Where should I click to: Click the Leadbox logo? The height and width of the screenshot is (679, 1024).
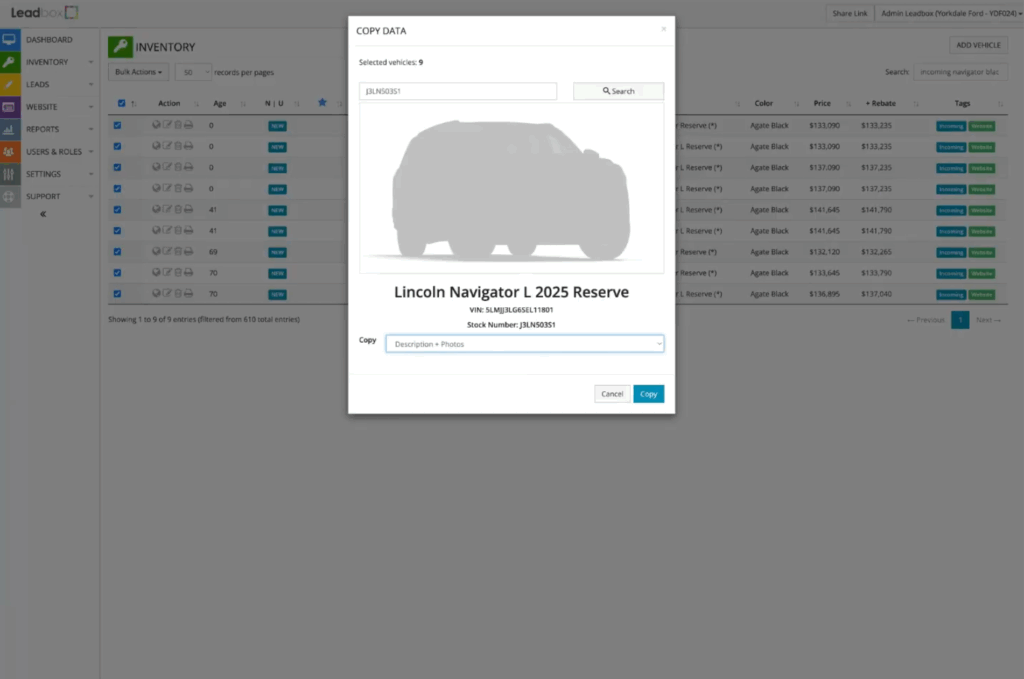point(44,12)
